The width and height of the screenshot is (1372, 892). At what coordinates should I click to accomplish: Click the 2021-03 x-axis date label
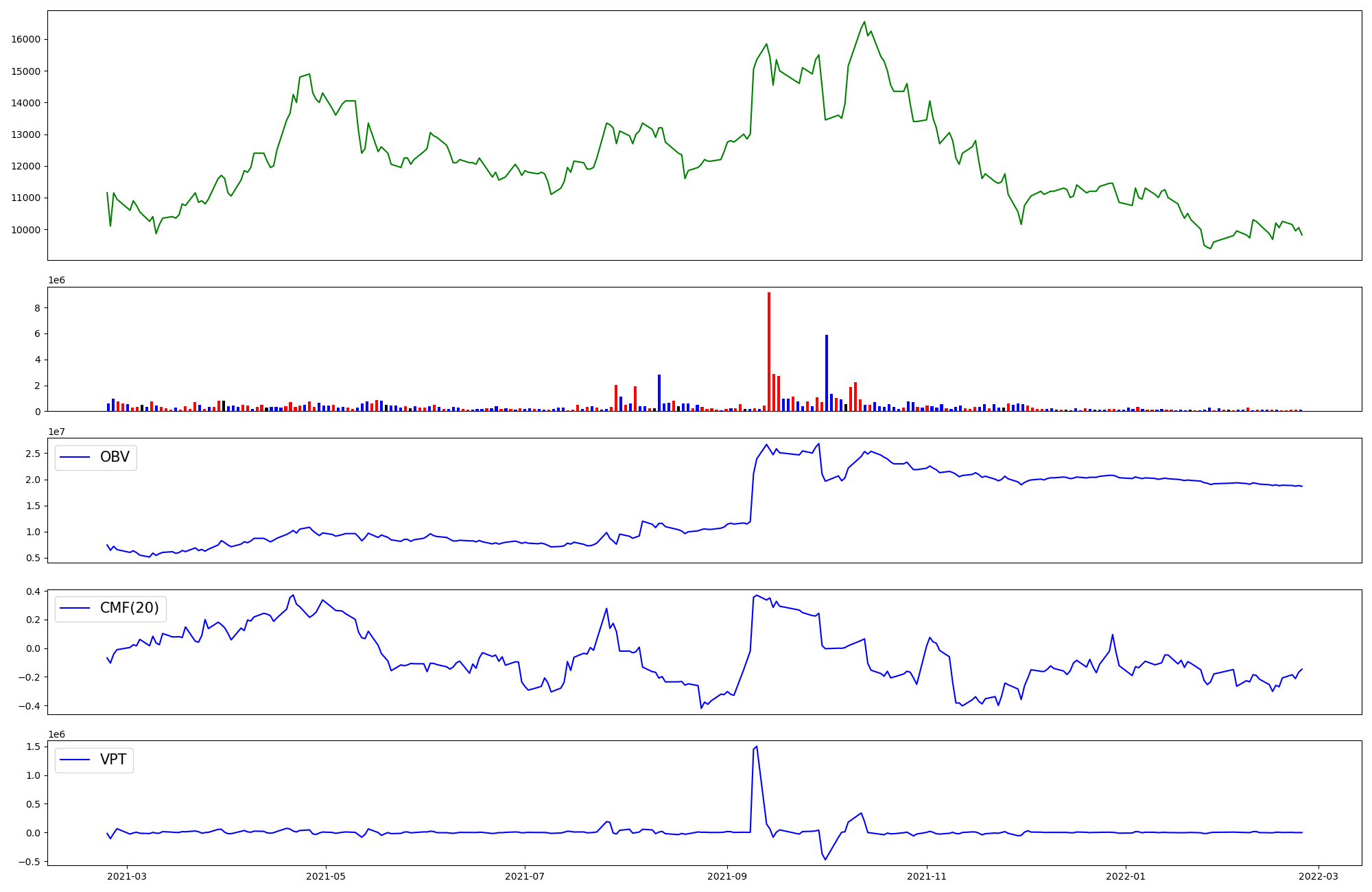pos(127,876)
